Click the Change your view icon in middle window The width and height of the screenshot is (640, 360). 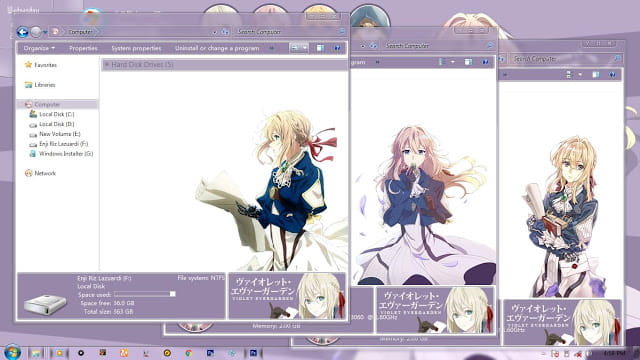(442, 62)
